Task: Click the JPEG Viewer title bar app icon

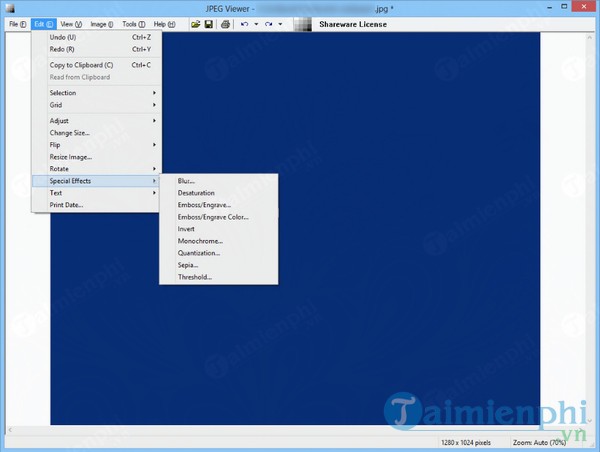Action: point(10,8)
